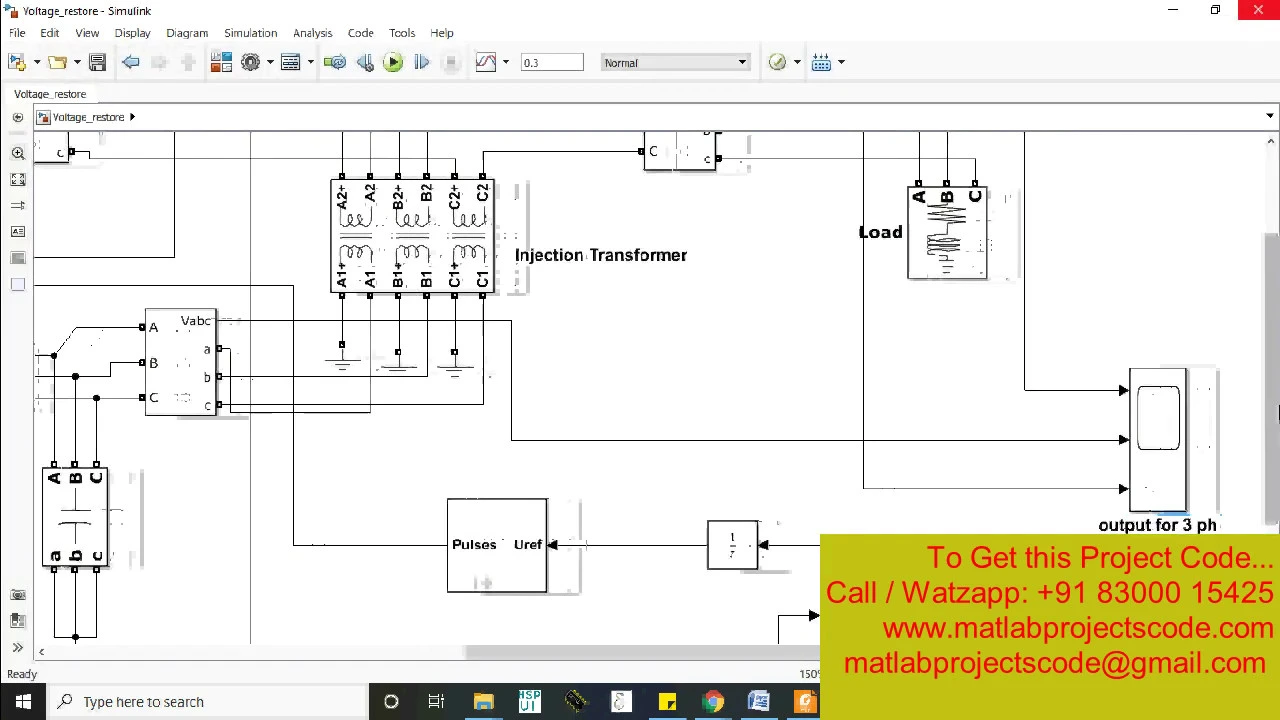1280x720 pixels.
Task: Open Model Configuration Parameters gear icon
Action: (250, 63)
